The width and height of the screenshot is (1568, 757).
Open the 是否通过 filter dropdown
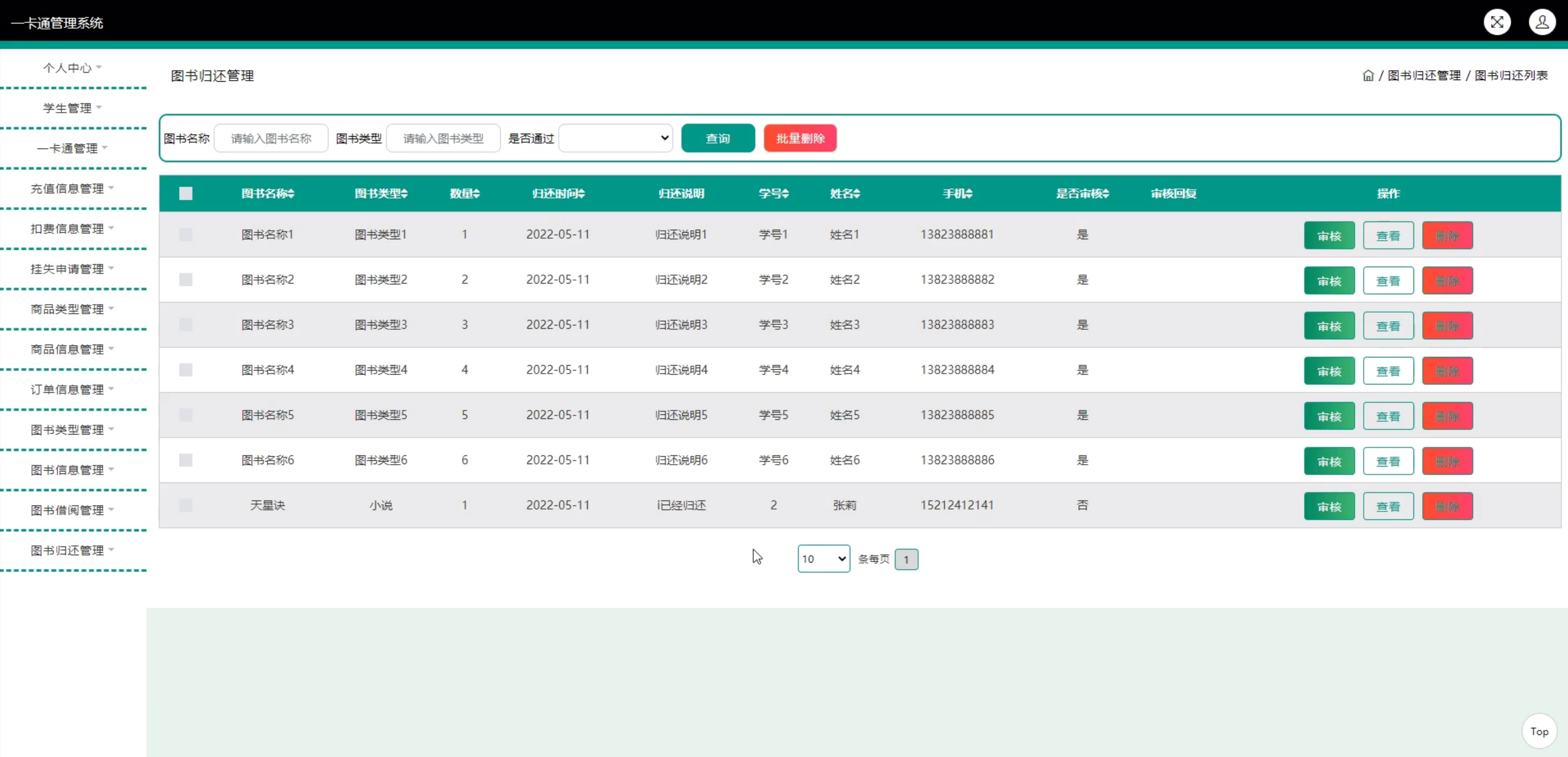point(615,138)
